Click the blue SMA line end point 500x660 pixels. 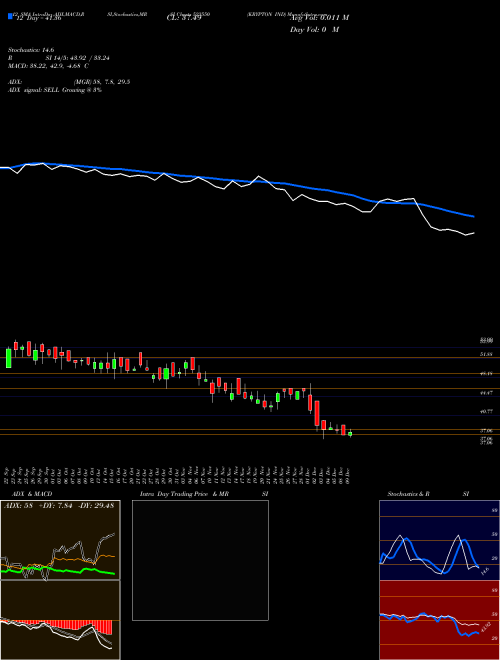point(473,216)
